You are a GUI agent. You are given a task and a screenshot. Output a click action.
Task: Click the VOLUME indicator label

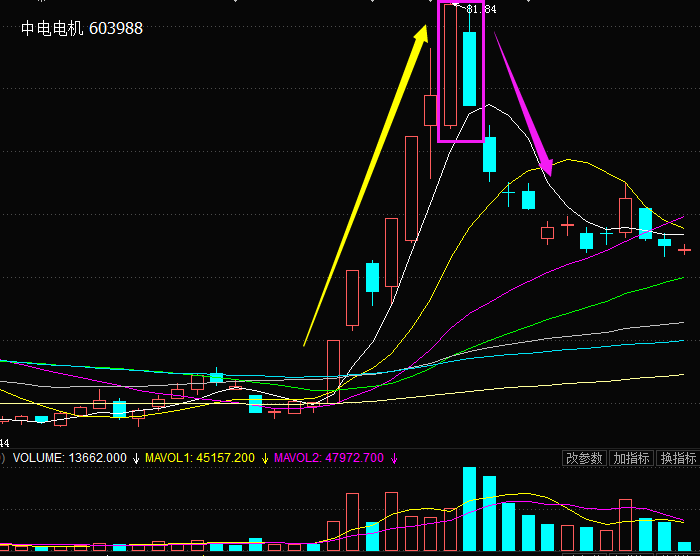38,458
